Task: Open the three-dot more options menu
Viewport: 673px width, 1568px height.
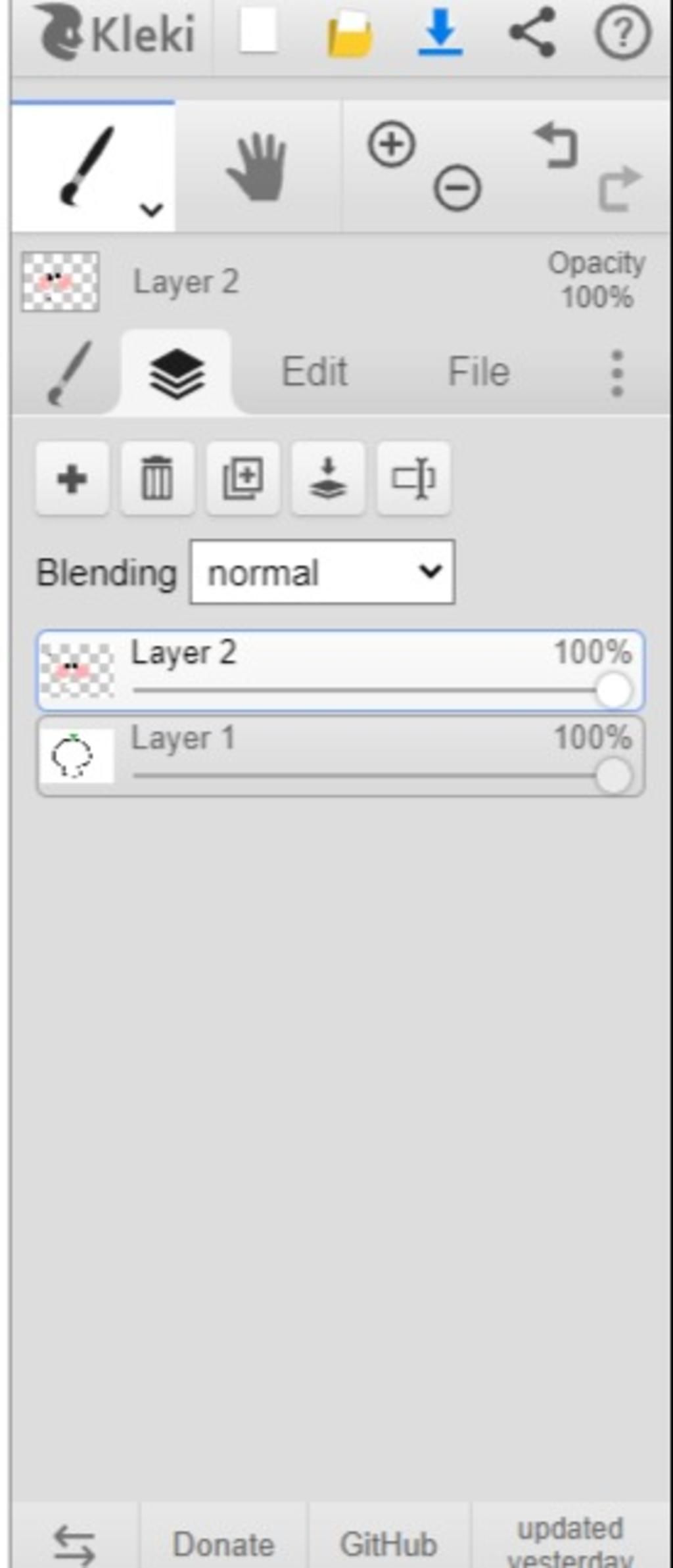Action: click(x=616, y=373)
